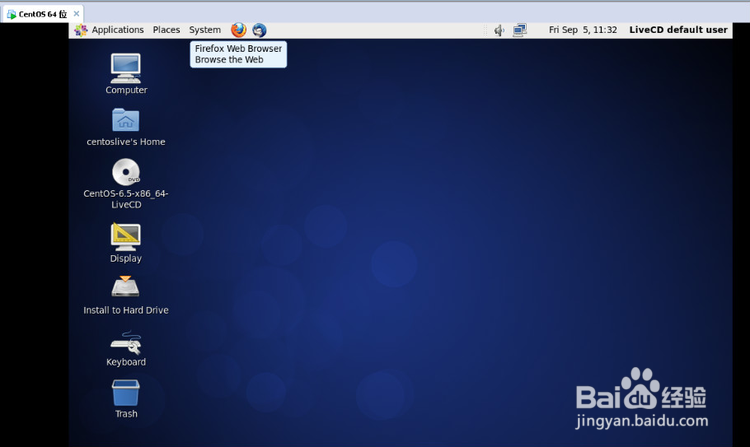This screenshot has width=750, height=447.
Task: Select the Trash desktop icon
Action: 126,392
